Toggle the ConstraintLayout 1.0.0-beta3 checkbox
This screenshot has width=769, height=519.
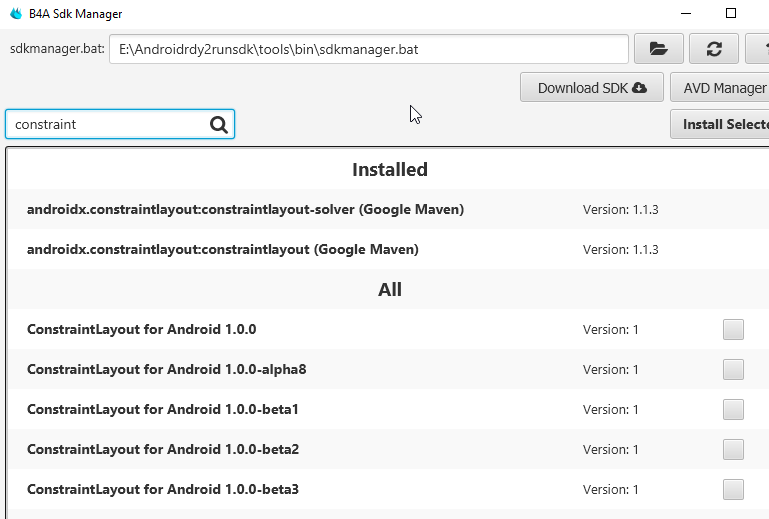point(733,489)
